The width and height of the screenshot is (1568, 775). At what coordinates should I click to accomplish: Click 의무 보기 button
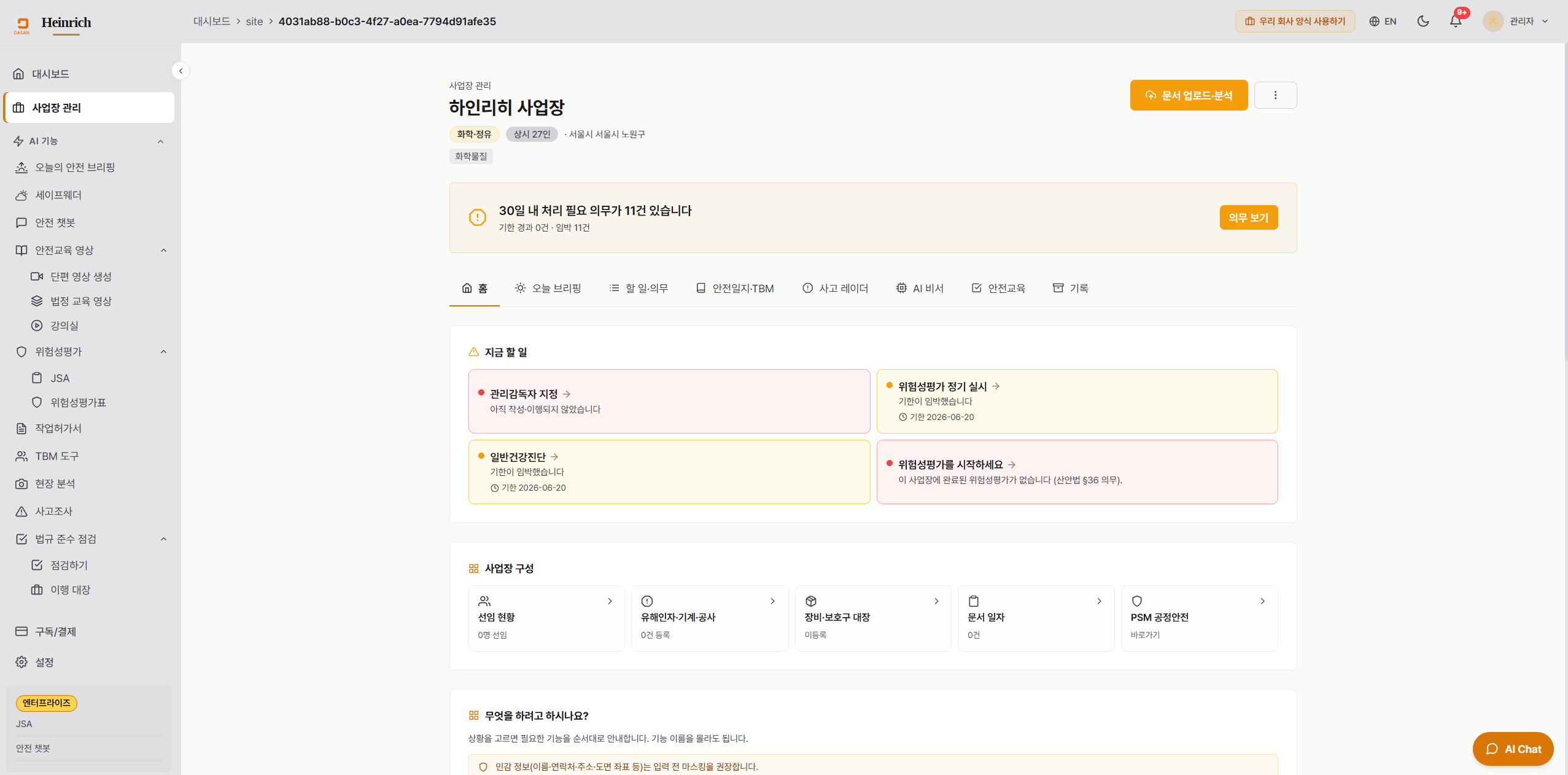point(1248,217)
